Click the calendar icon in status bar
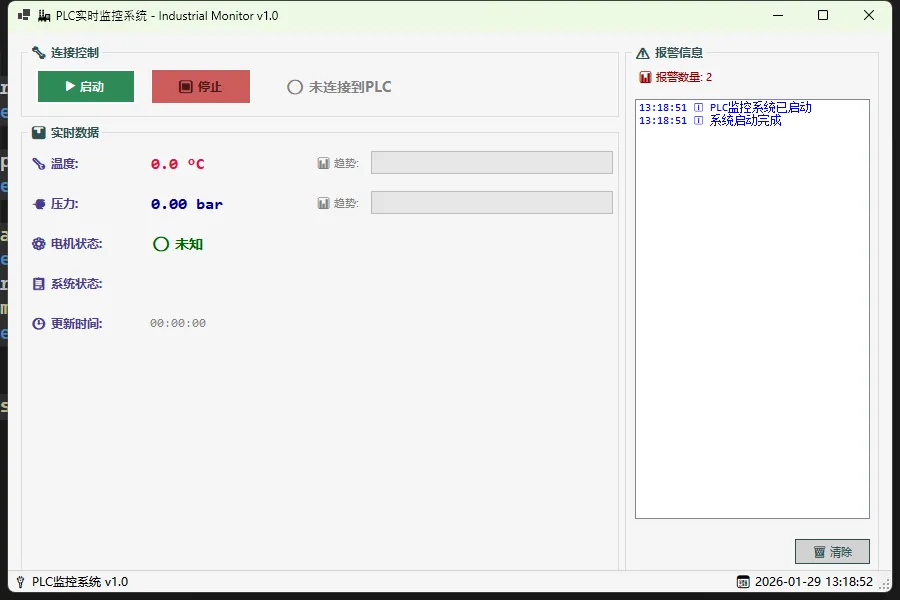 coord(743,582)
